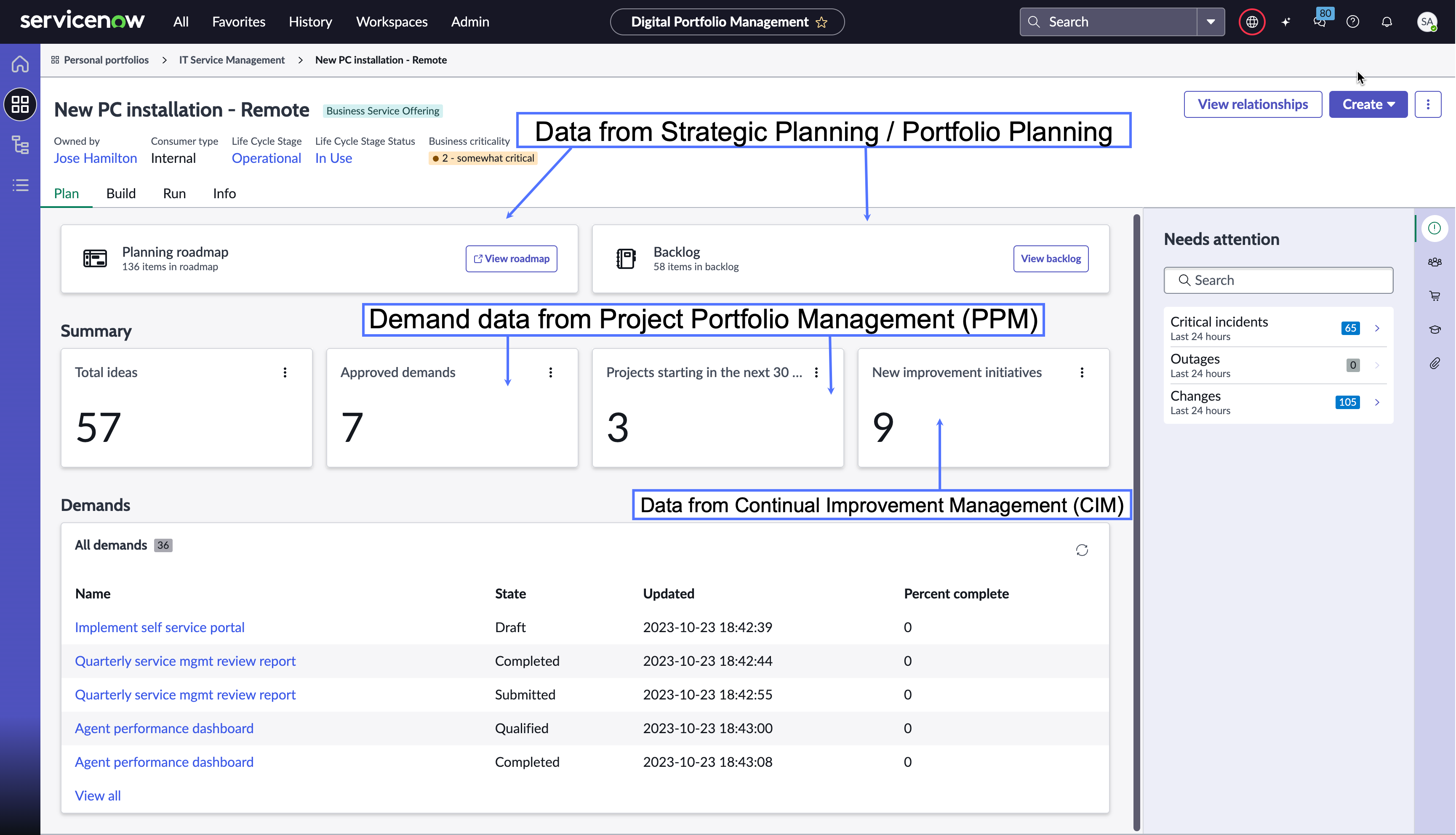Open the help question mark icon

(x=1353, y=22)
